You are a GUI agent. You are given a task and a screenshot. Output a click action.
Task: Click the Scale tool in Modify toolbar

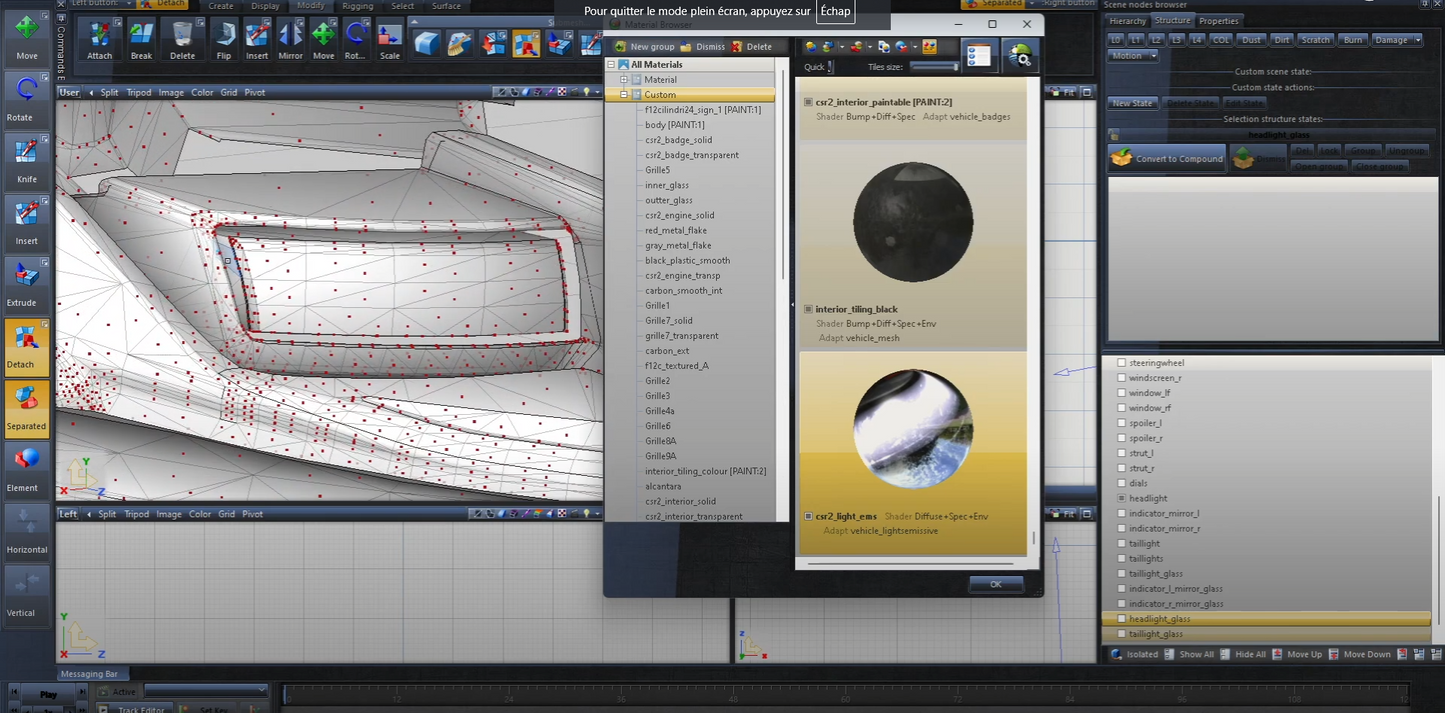(389, 37)
